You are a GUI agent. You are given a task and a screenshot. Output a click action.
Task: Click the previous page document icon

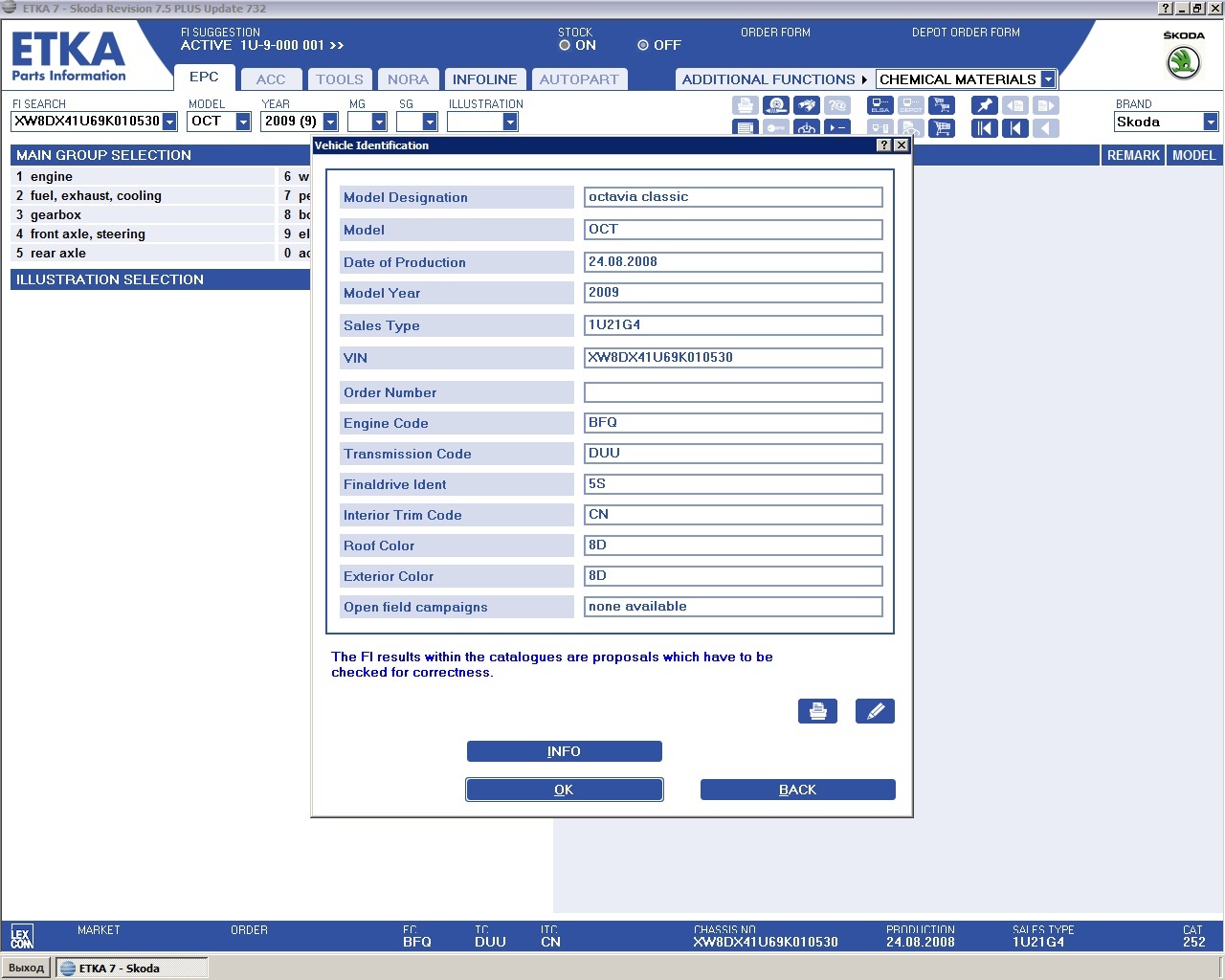click(1015, 105)
